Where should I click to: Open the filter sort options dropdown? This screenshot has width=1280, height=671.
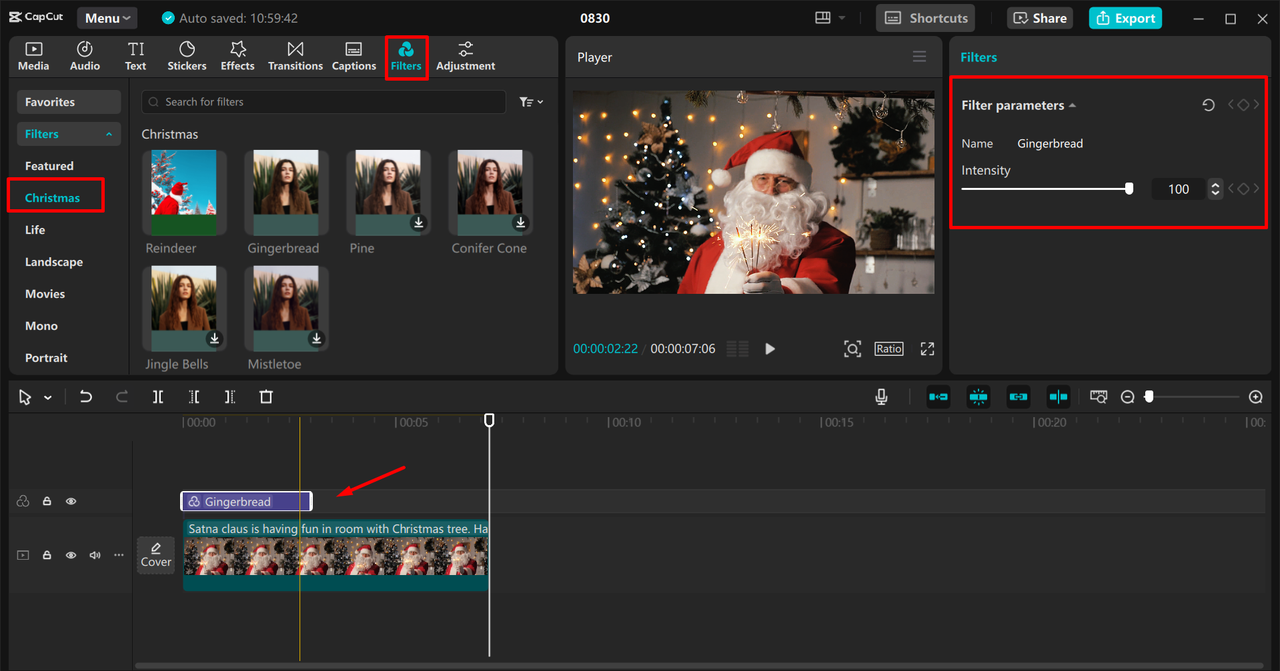(531, 102)
